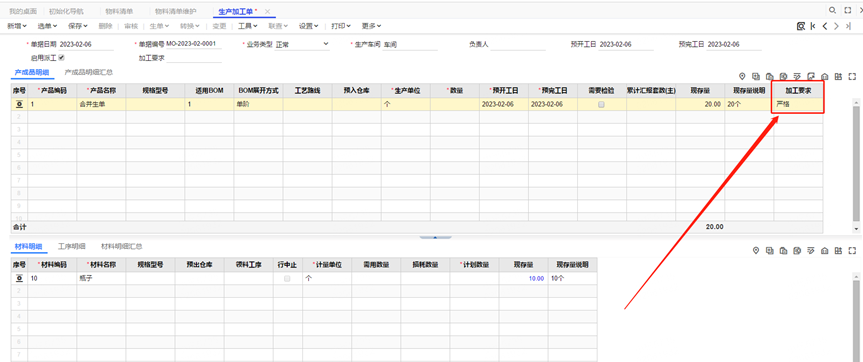Click the 审核 toolbar button
The width and height of the screenshot is (863, 362).
tap(131, 26)
